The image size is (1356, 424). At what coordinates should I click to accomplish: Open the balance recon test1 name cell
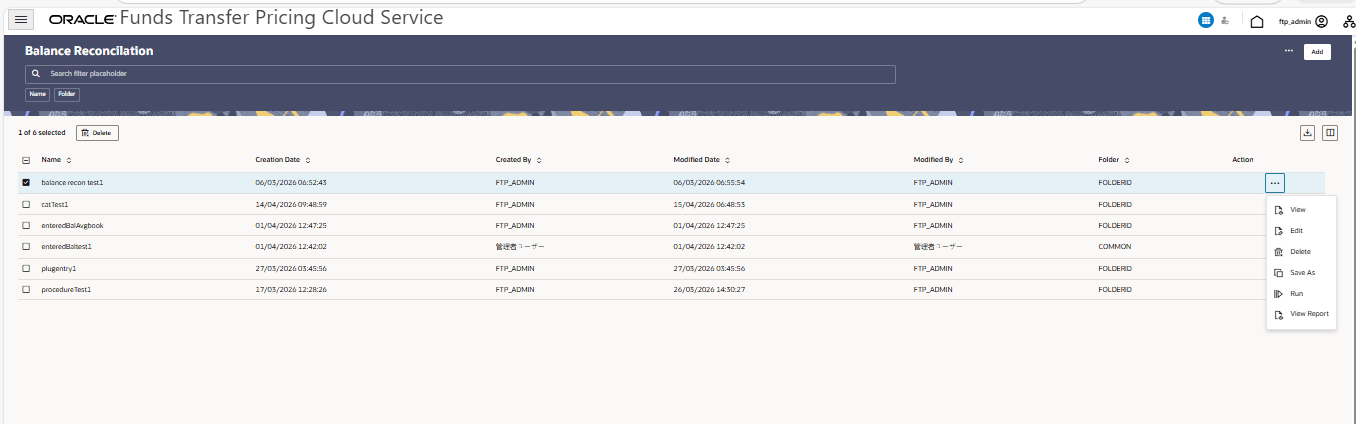[x=72, y=183]
